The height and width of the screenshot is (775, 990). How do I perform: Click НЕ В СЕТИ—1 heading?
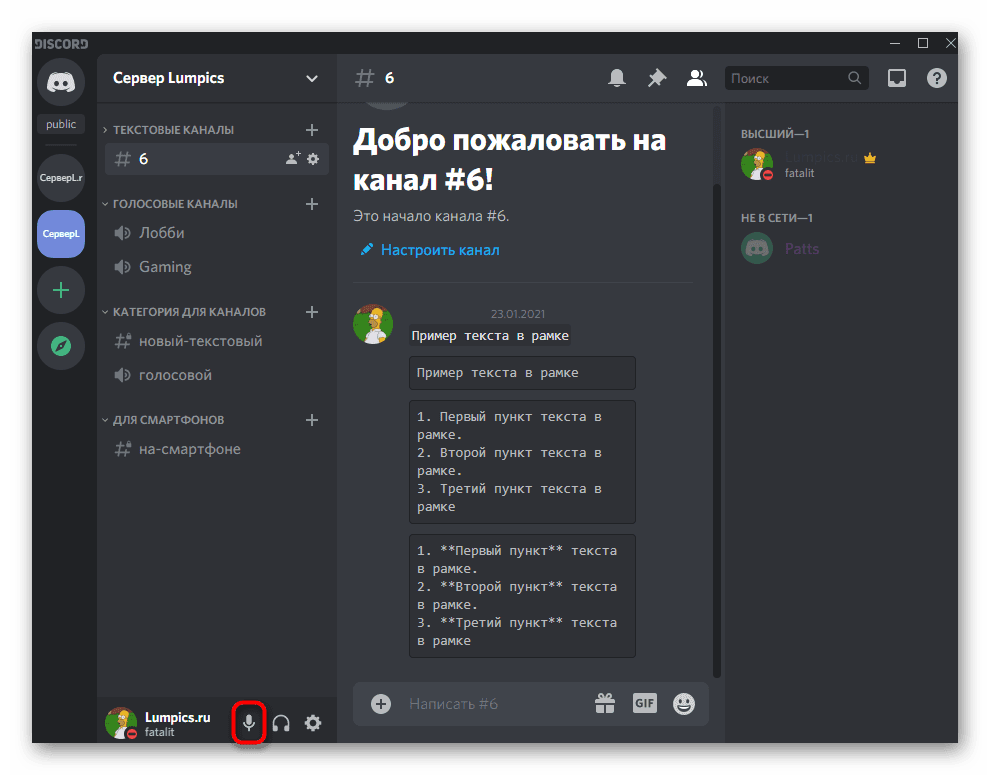(x=777, y=218)
